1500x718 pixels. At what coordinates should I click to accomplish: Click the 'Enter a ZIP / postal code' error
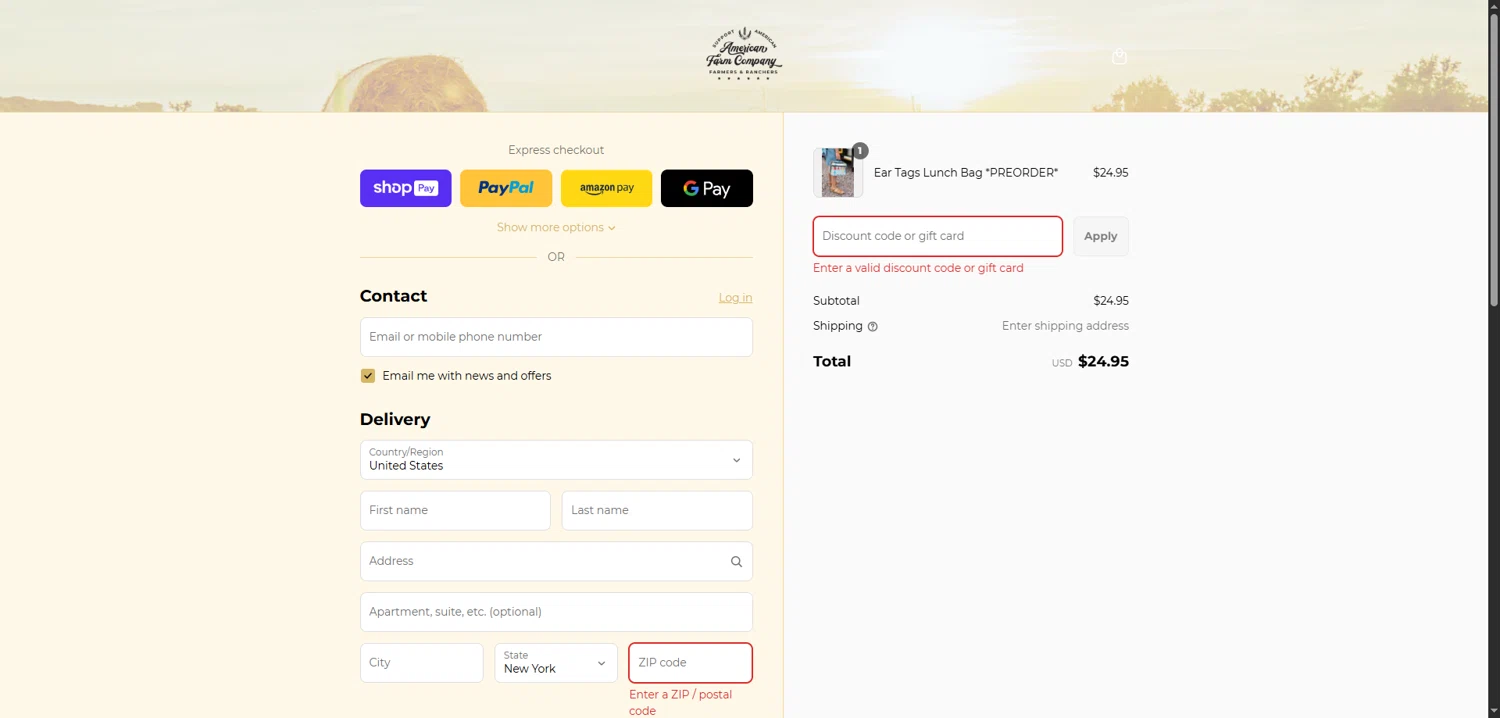click(x=681, y=703)
